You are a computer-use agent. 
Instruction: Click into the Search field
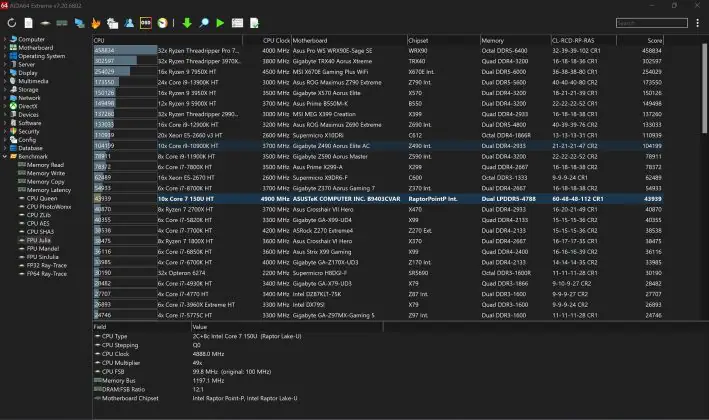(x=652, y=23)
